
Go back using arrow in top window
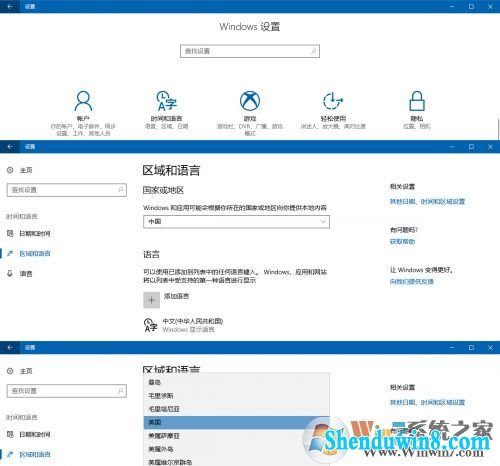point(10,6)
